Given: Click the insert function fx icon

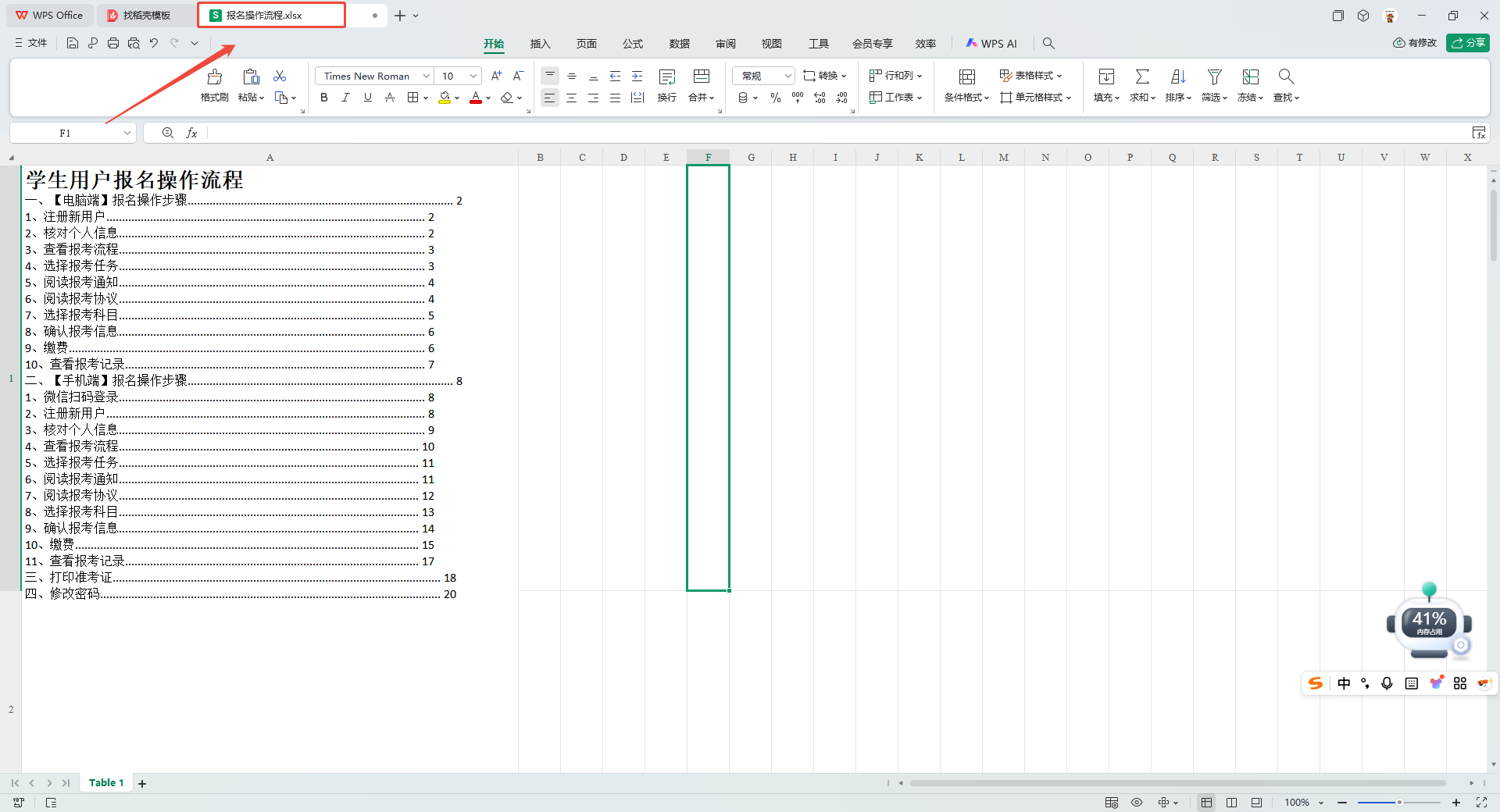Looking at the screenshot, I should (x=191, y=133).
